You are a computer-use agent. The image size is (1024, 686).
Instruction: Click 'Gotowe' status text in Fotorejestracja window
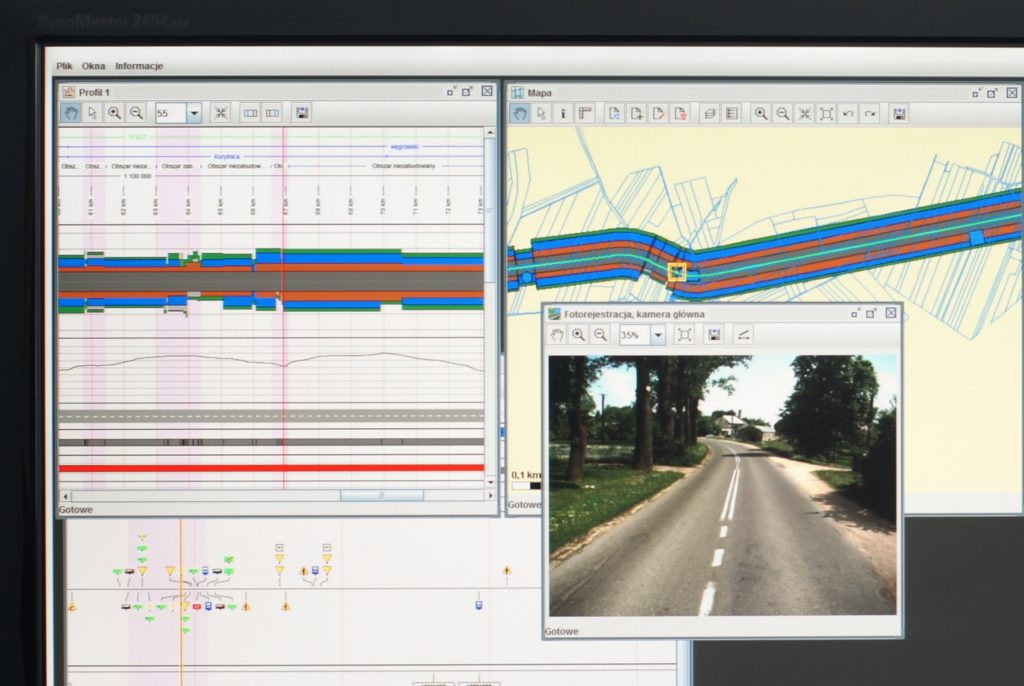561,631
